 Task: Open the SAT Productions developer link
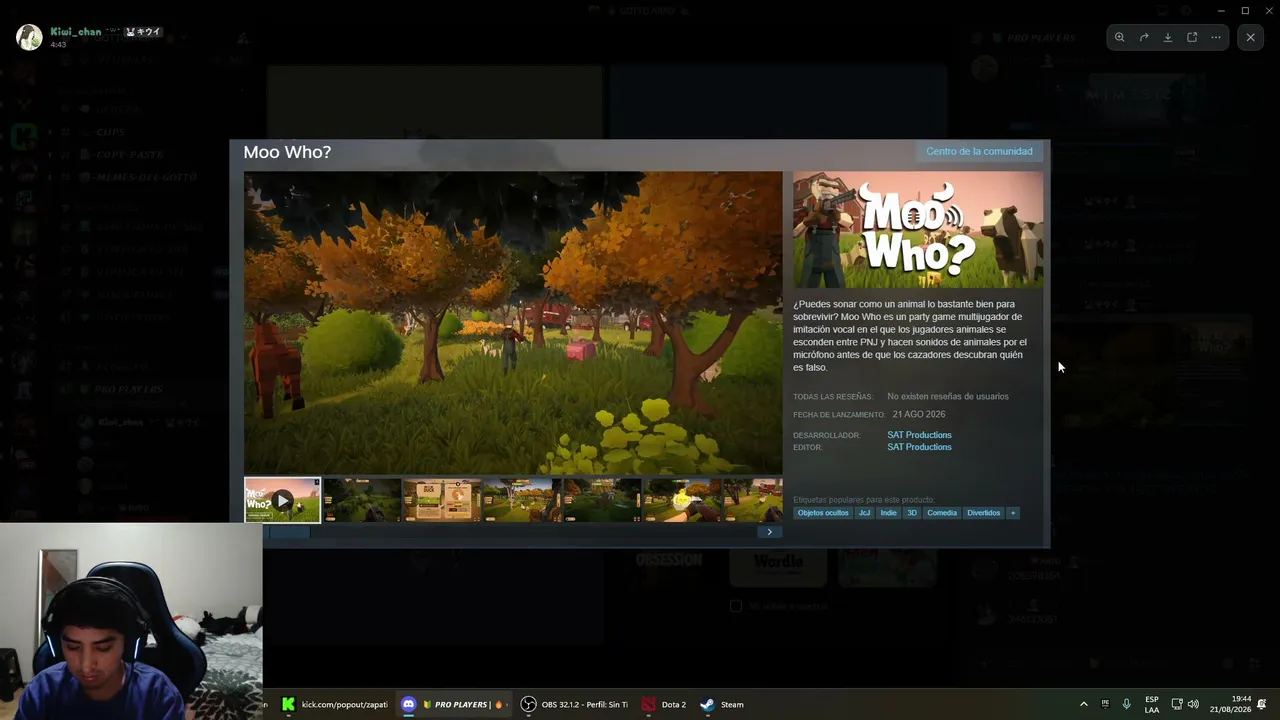click(919, 435)
